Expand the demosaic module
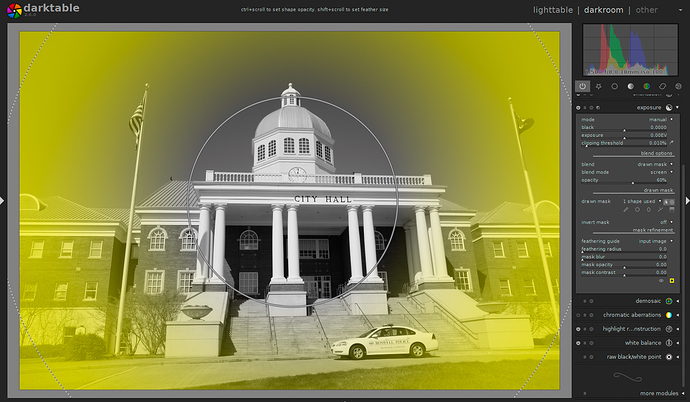The image size is (690, 402). 677,301
